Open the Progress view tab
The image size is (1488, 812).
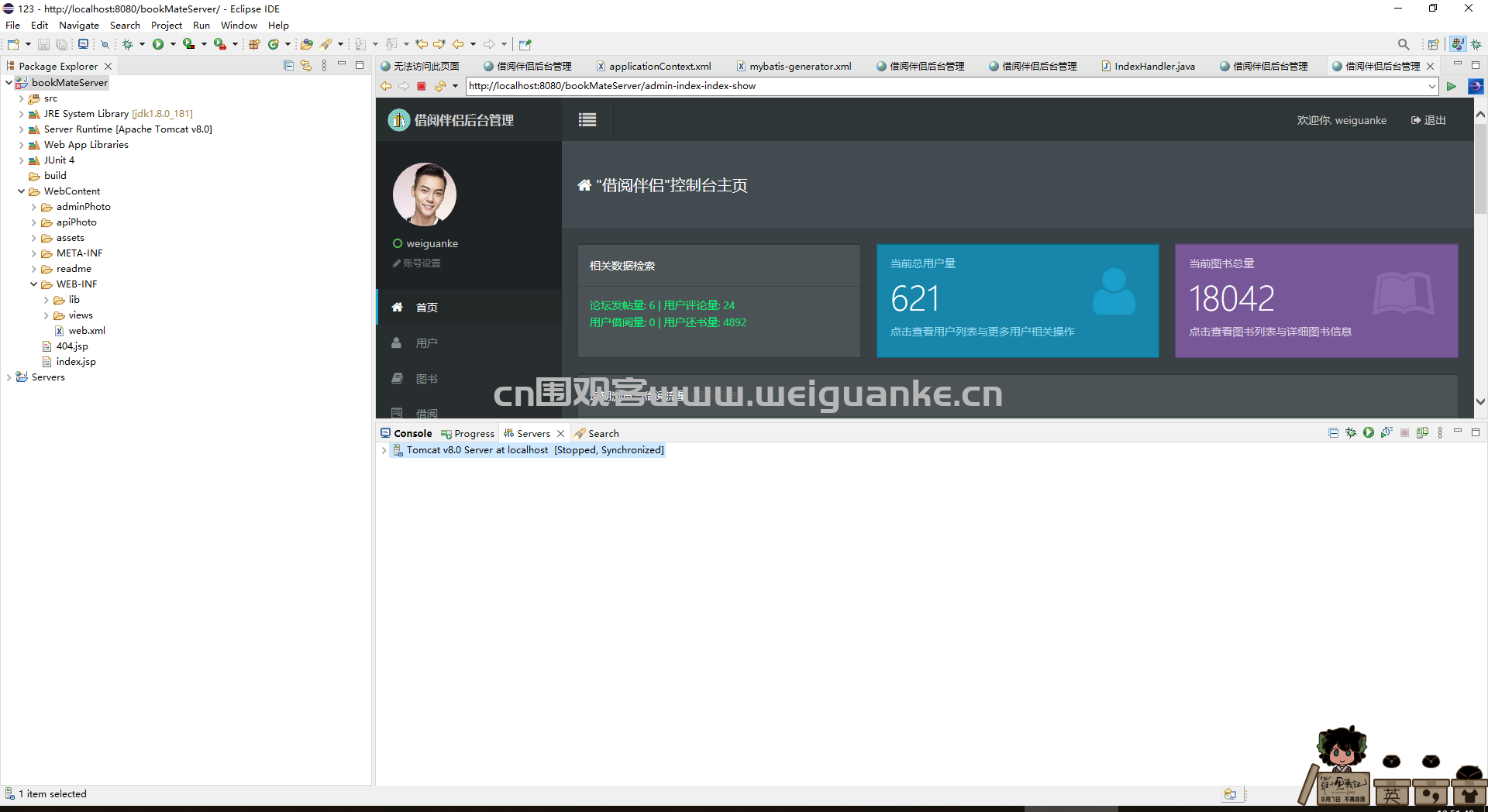pos(467,433)
